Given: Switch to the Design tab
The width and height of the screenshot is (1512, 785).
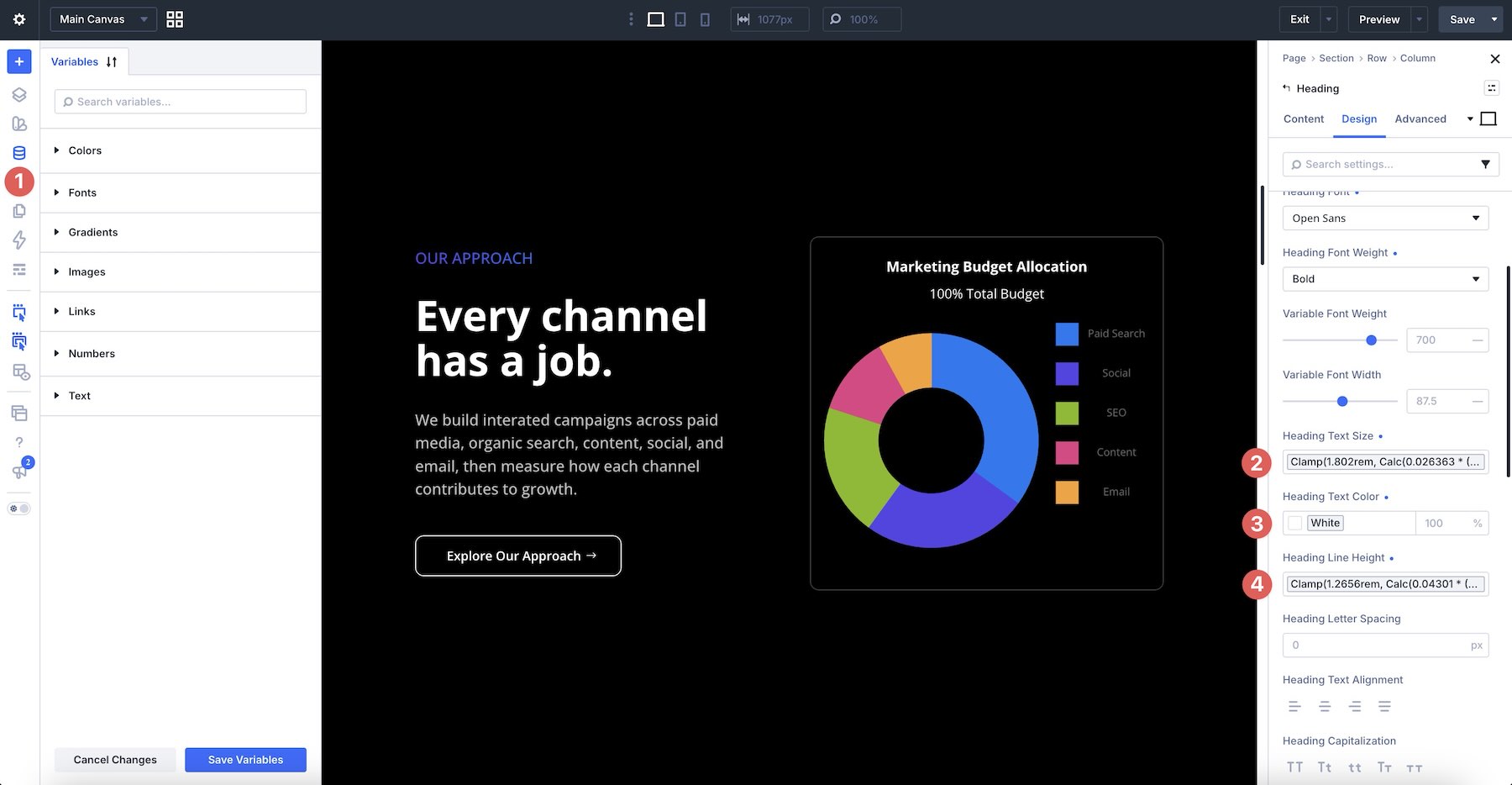Looking at the screenshot, I should click(x=1359, y=119).
